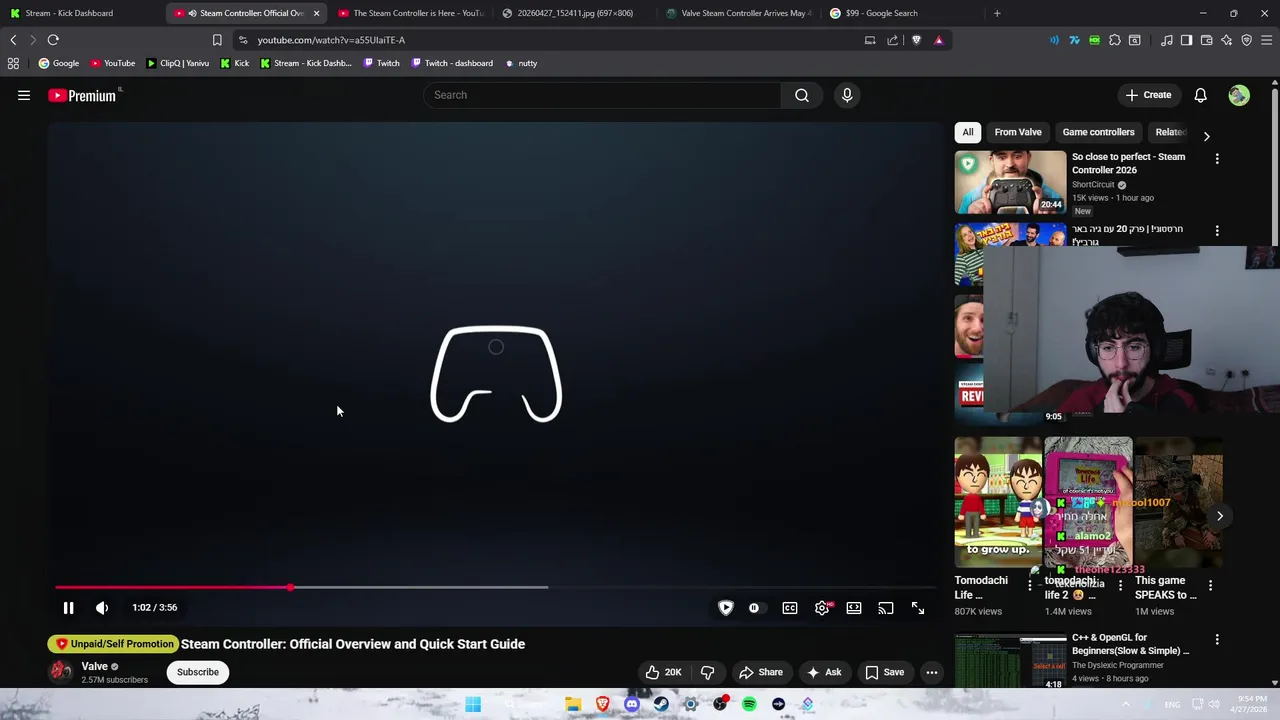
Task: Enter full screen mode
Action: 918,608
